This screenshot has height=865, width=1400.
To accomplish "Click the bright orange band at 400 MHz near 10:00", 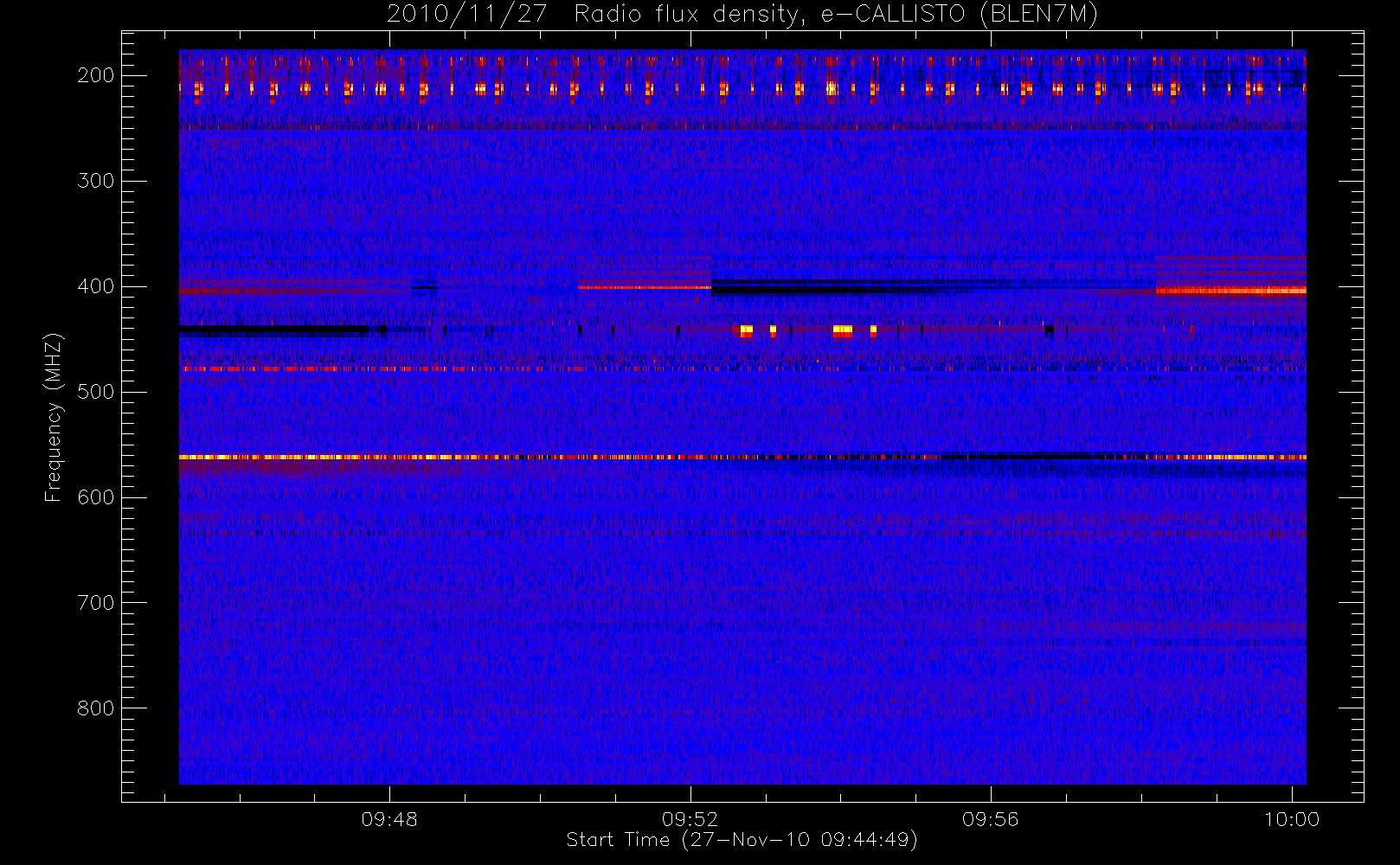I will point(1231,291).
